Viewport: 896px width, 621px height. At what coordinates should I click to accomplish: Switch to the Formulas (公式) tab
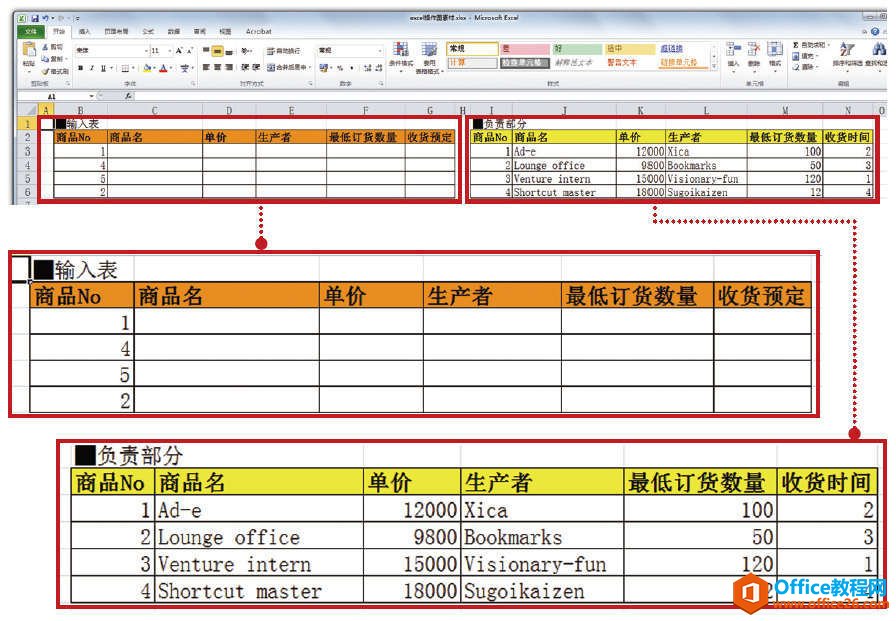[x=148, y=31]
